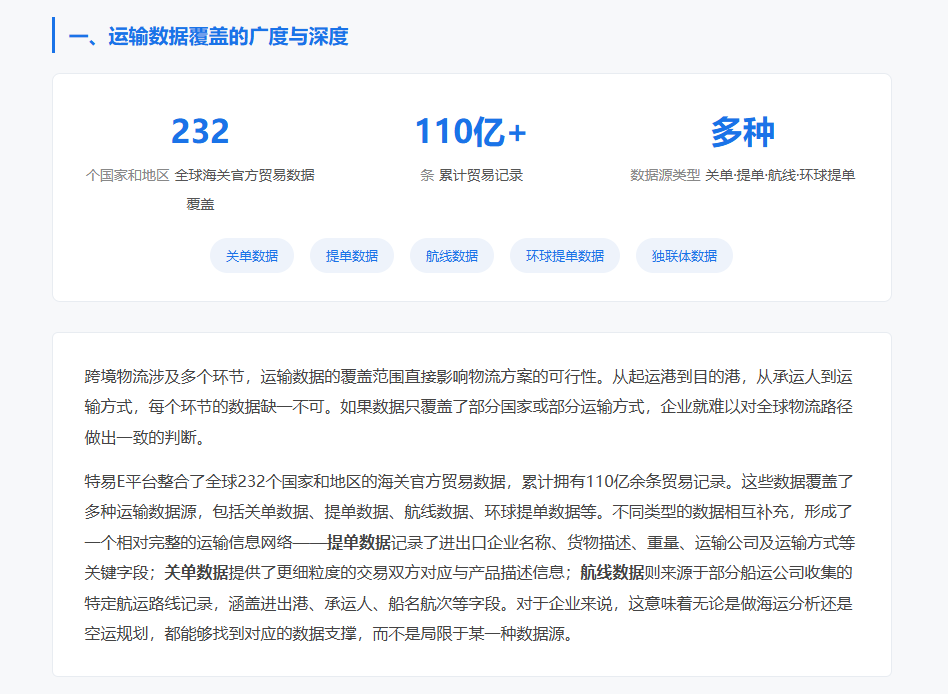948x694 pixels.
Task: Select the 提单数据 tag pill
Action: click(x=352, y=256)
